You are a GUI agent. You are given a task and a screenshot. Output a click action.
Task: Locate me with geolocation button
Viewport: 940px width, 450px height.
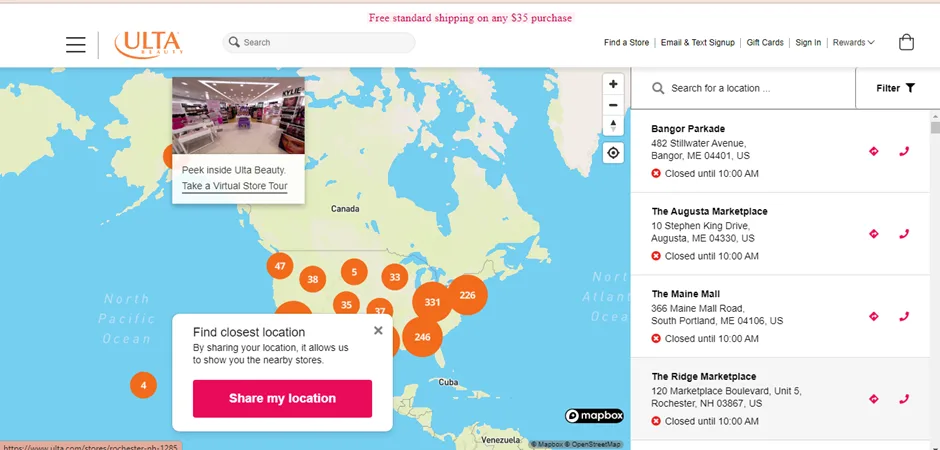tap(613, 153)
